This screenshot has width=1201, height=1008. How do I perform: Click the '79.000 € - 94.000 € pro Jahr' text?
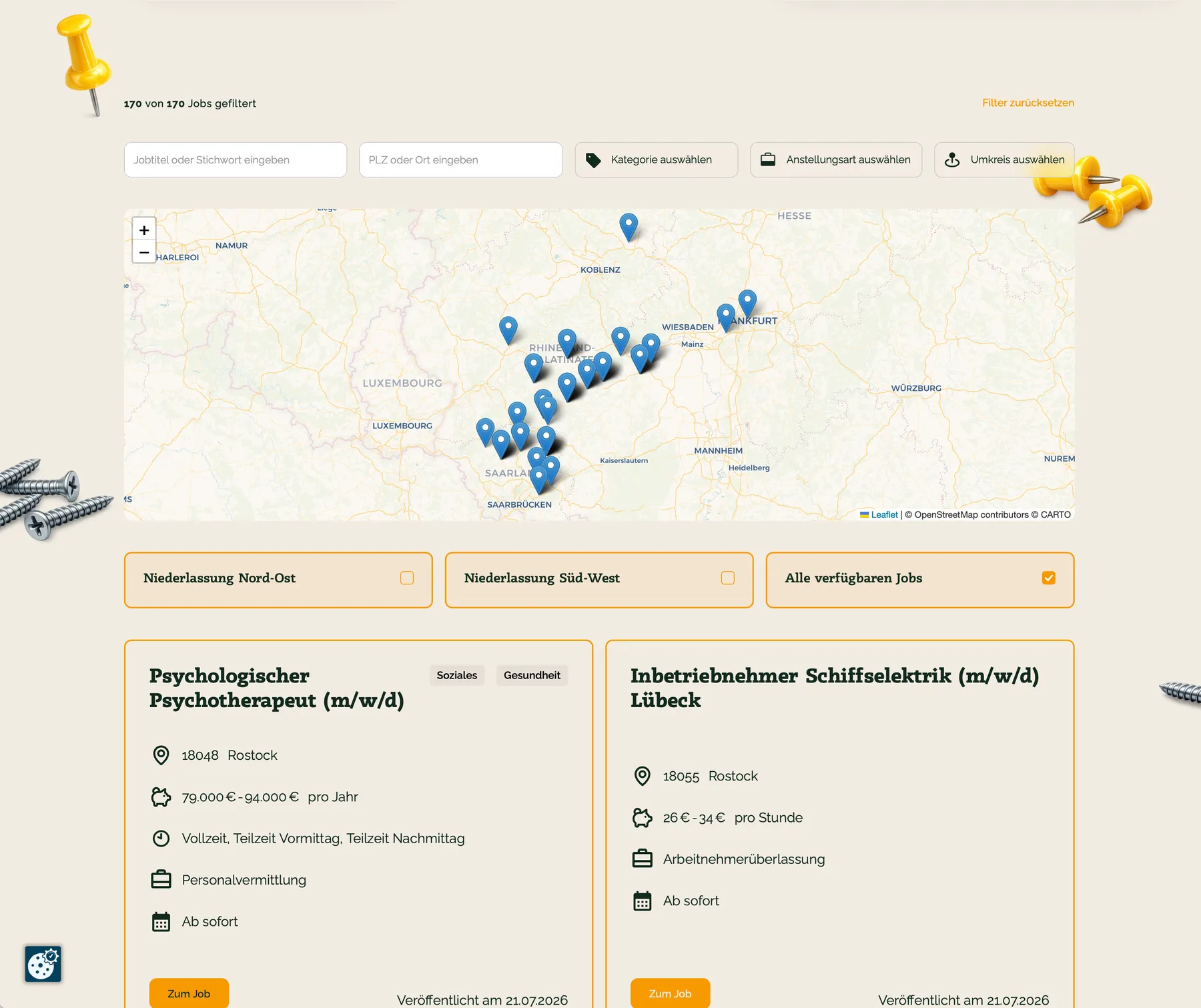(x=270, y=797)
